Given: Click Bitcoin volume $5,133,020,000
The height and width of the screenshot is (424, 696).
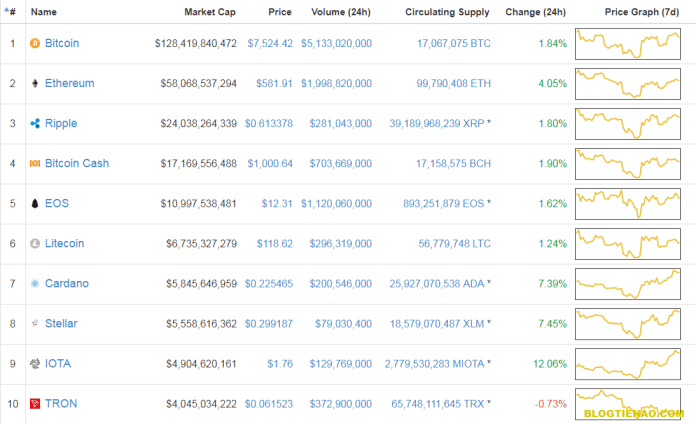Looking at the screenshot, I should pyautogui.click(x=336, y=44).
